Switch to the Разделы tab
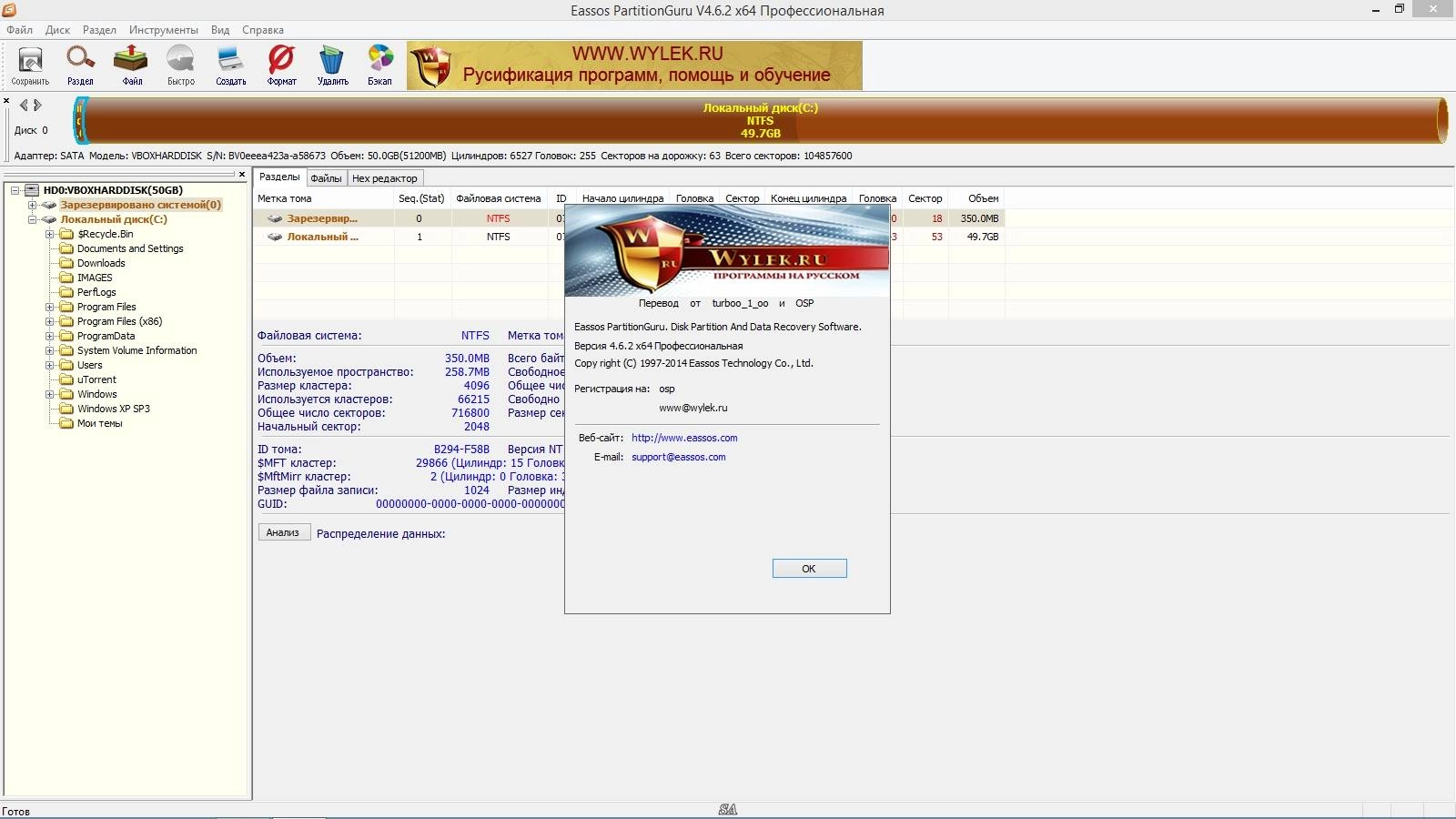Screen dimensions: 1456x819 pos(279,177)
